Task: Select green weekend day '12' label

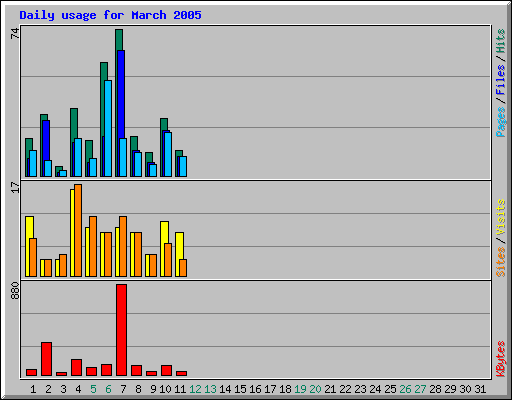Action: [x=195, y=389]
